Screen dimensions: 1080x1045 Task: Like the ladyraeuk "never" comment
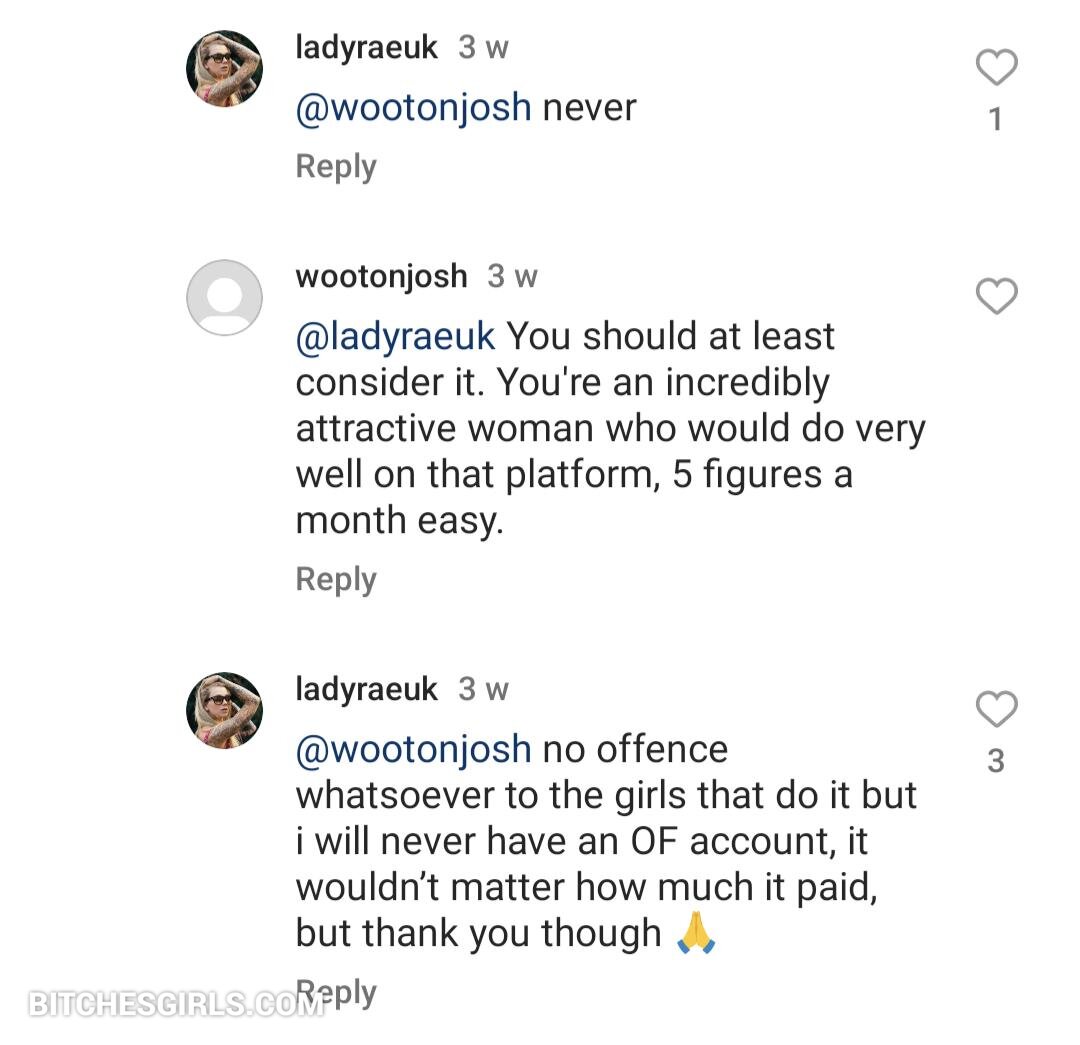coord(996,68)
